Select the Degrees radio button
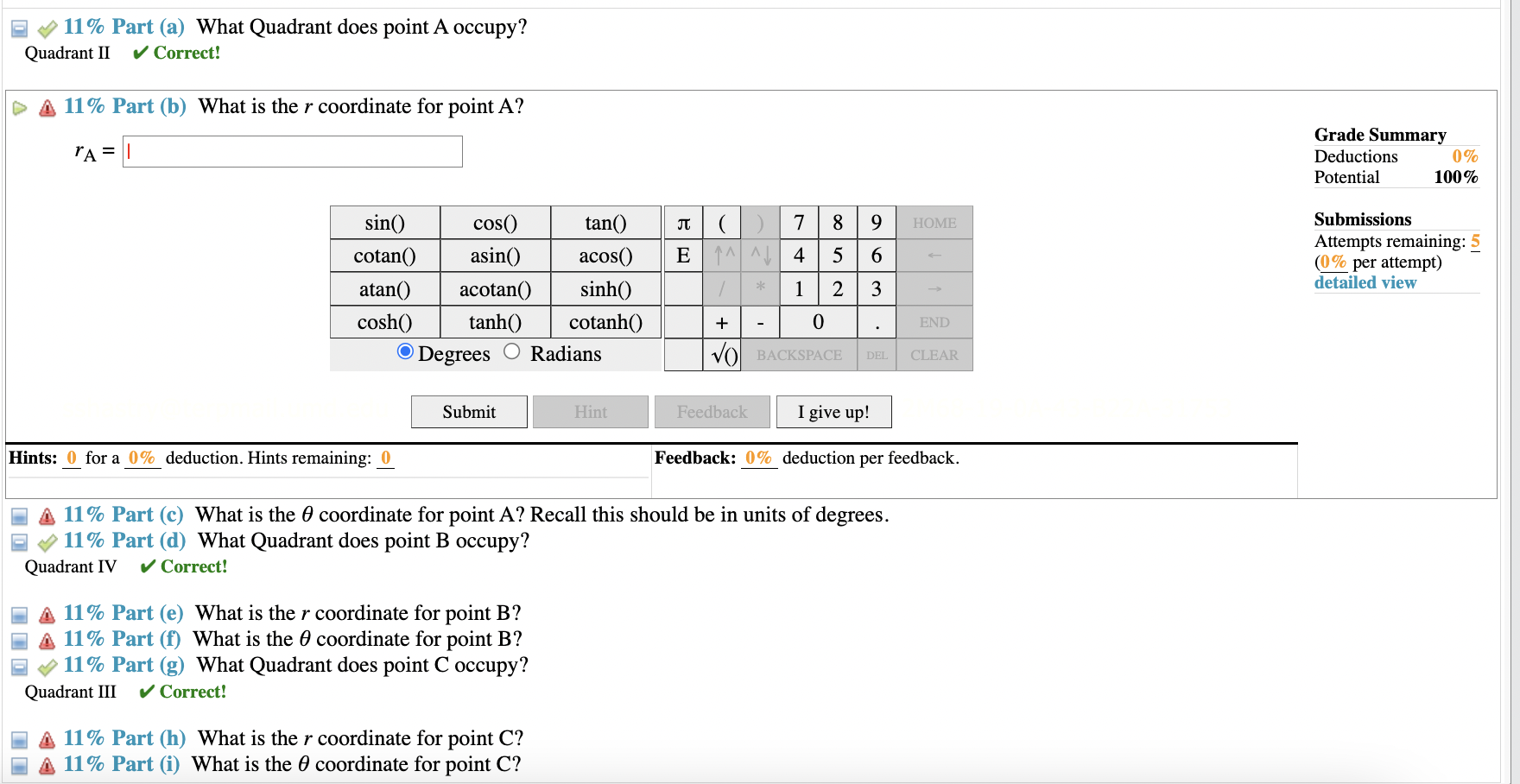The height and width of the screenshot is (784, 1520). 403,352
